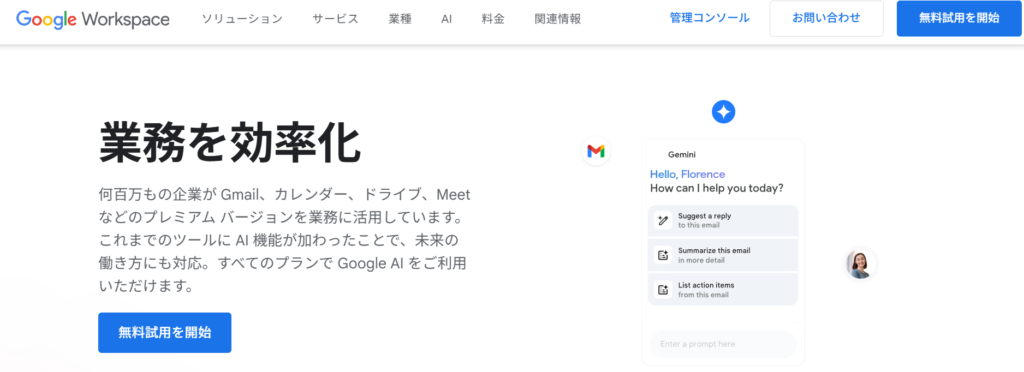Open the 関連情報 menu
Screen dimensions: 1024x372
(557, 19)
